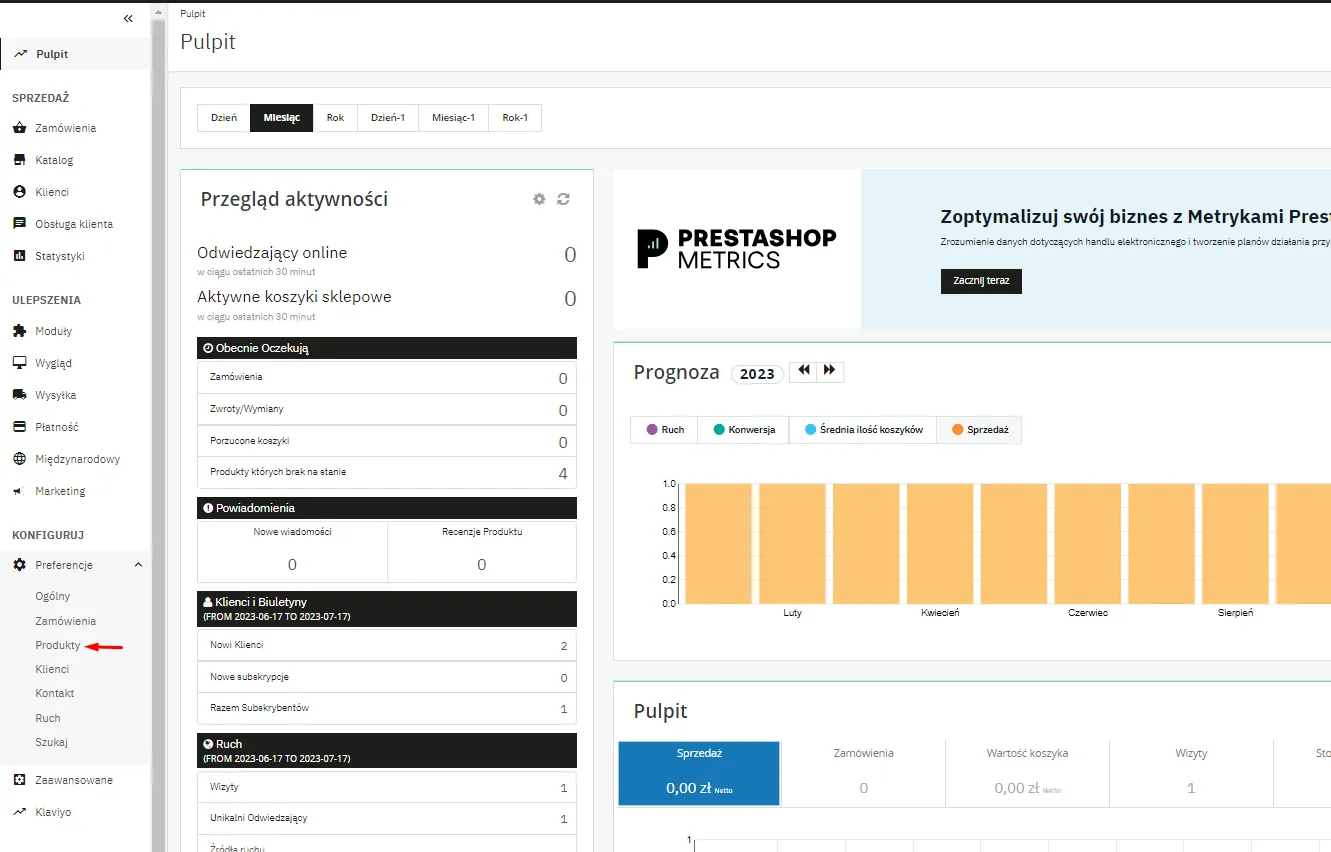Screen dimensions: 1331x852
Task: Toggle Średnia ilość koszyków chart series
Action: pos(862,429)
